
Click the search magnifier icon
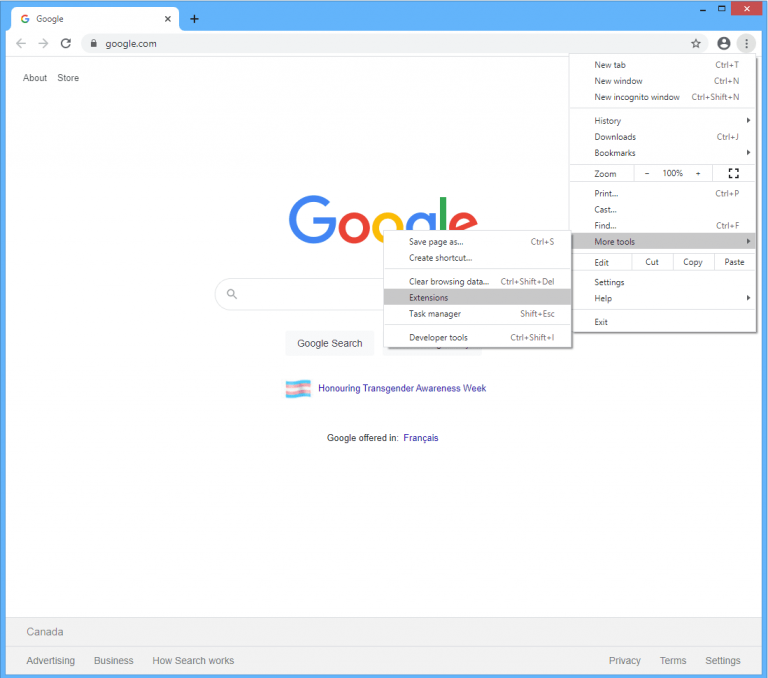pyautogui.click(x=232, y=294)
